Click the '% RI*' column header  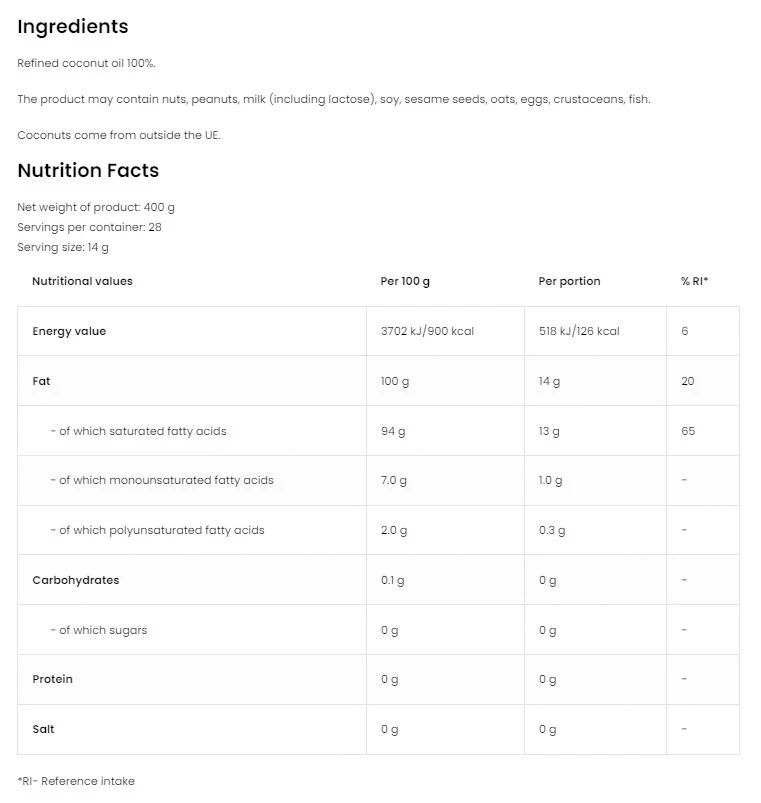[x=694, y=281]
